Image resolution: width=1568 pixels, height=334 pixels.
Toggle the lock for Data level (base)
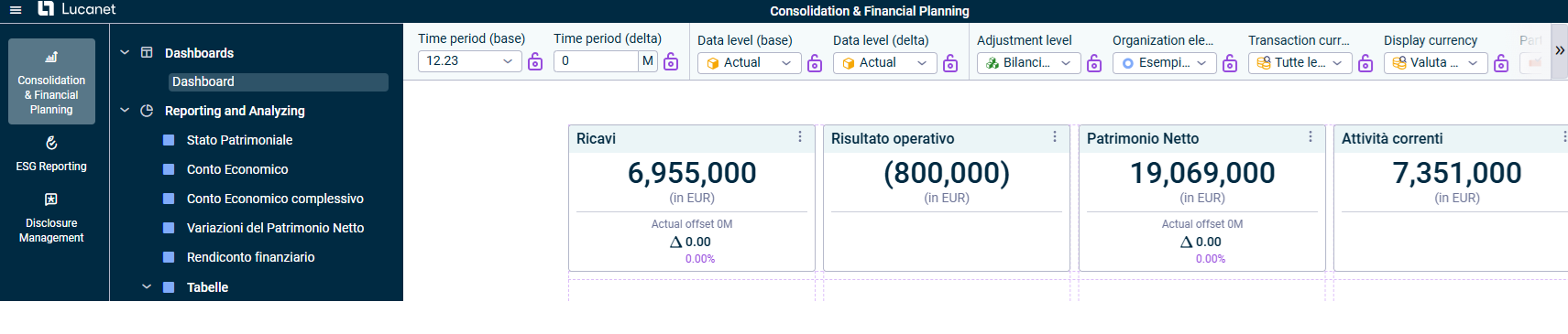point(815,63)
